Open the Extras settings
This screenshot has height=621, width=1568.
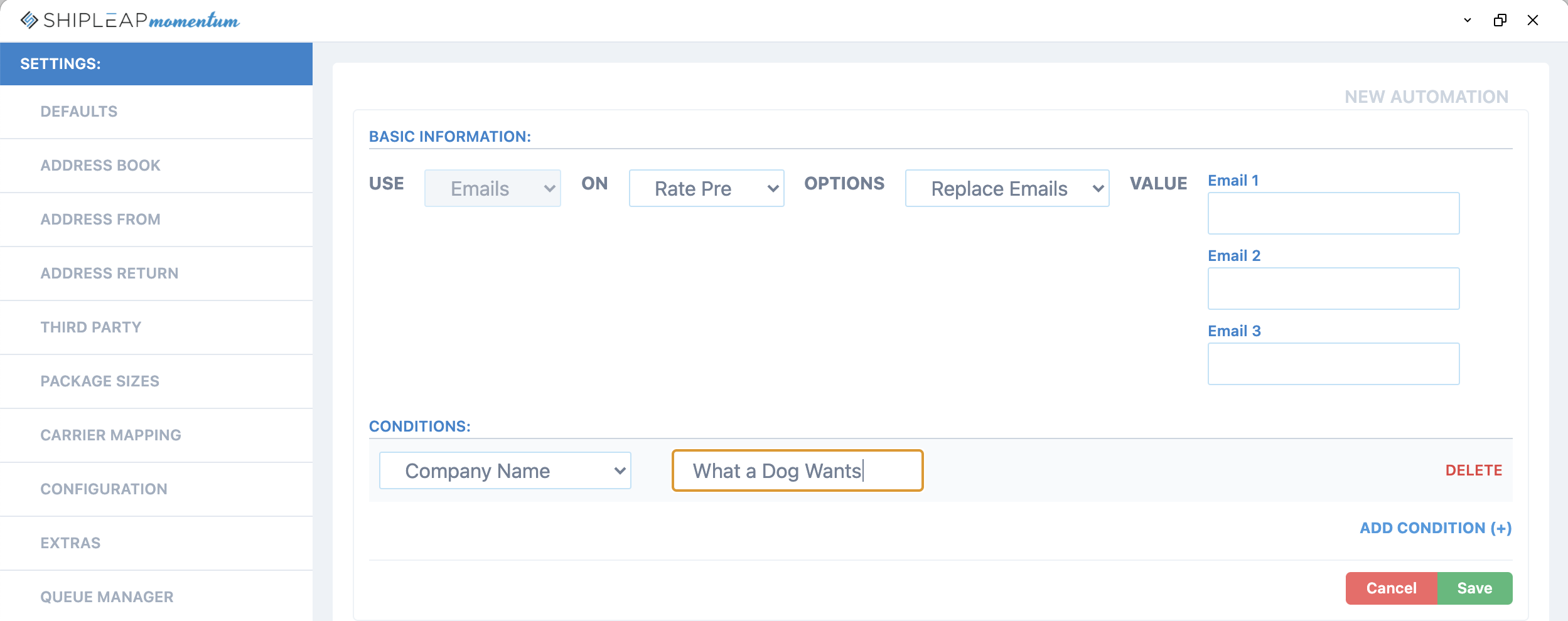[156, 543]
